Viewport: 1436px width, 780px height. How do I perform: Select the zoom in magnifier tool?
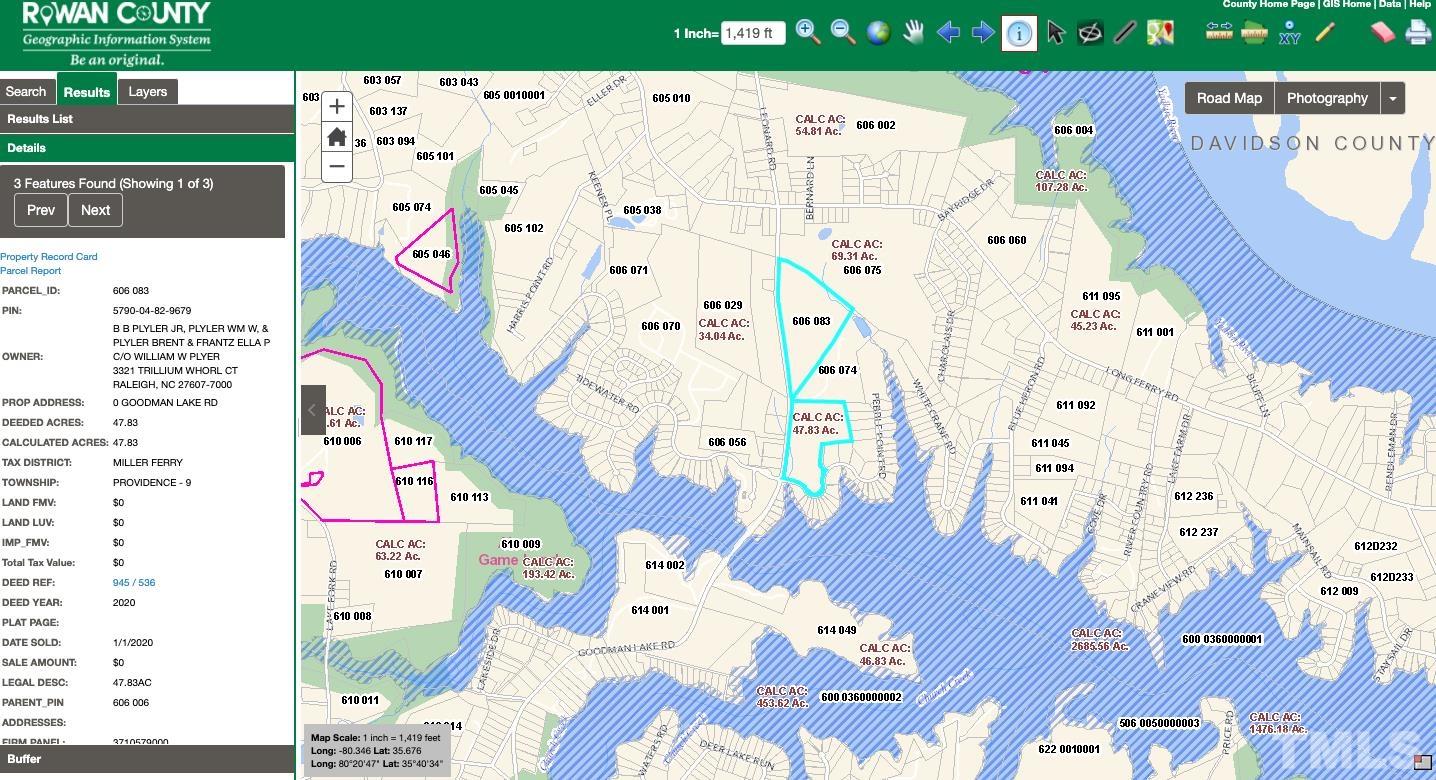(x=808, y=32)
